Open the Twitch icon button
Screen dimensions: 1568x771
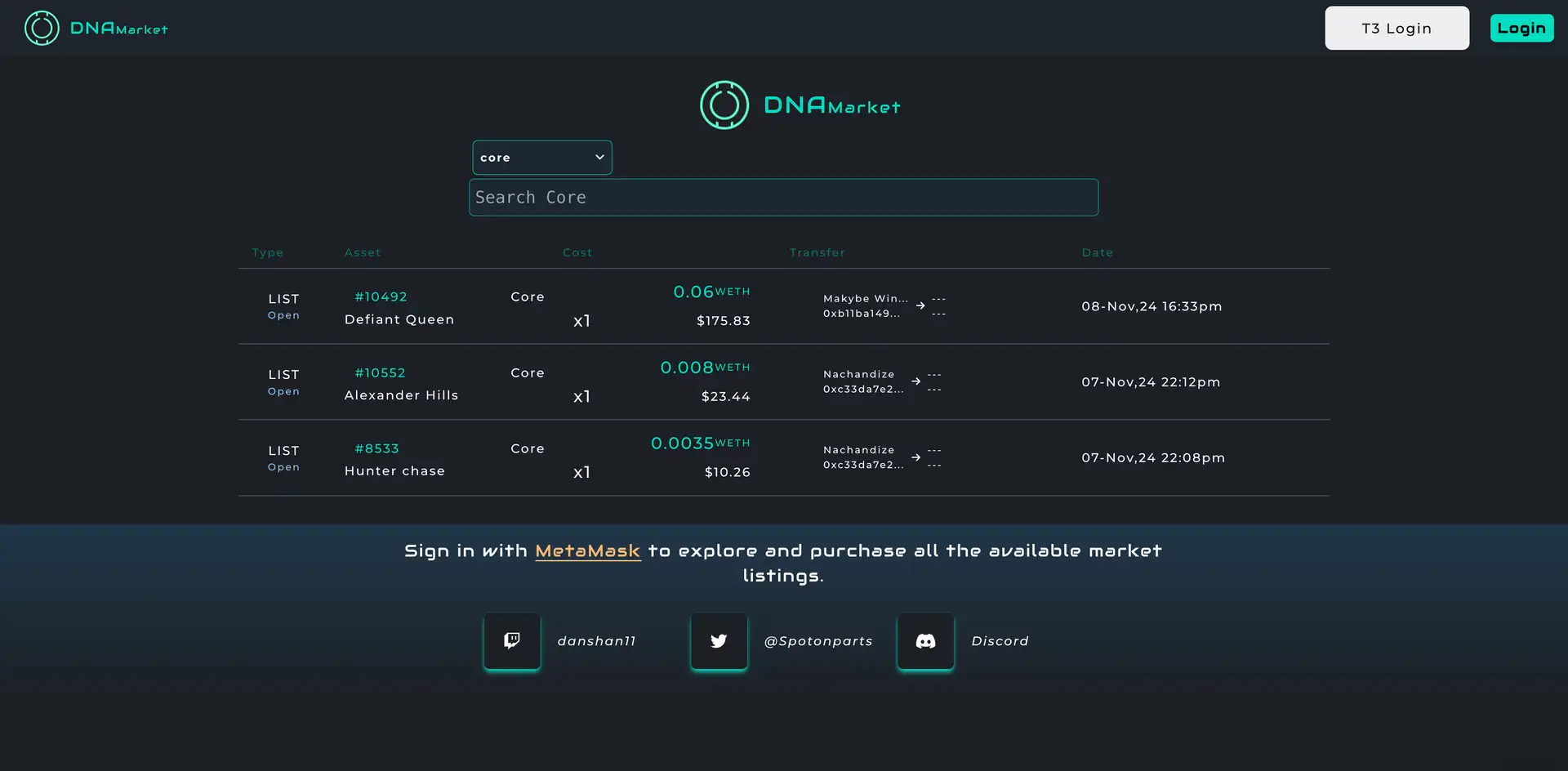[x=512, y=641]
